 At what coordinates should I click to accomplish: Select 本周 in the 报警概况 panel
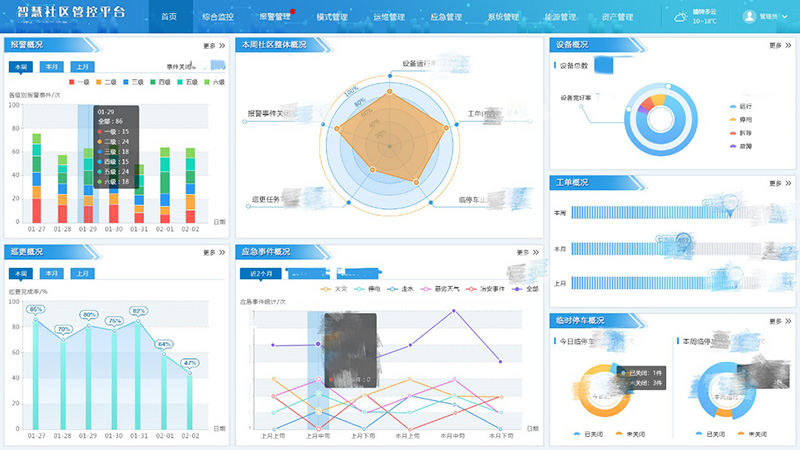tap(21, 67)
